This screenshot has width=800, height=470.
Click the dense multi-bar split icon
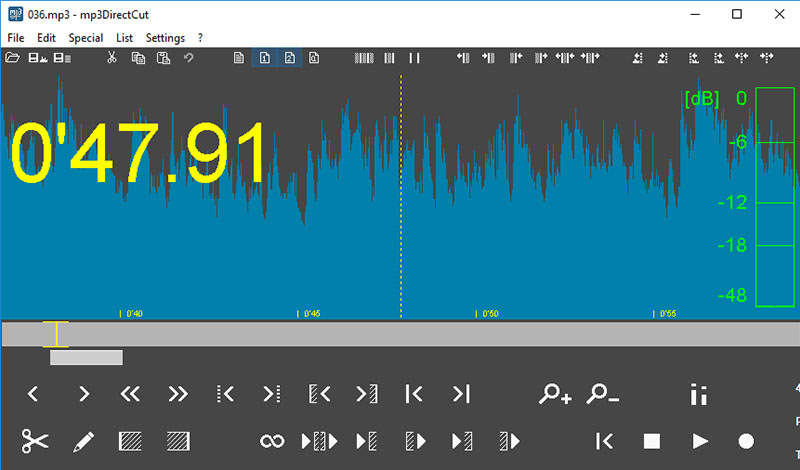(x=364, y=58)
